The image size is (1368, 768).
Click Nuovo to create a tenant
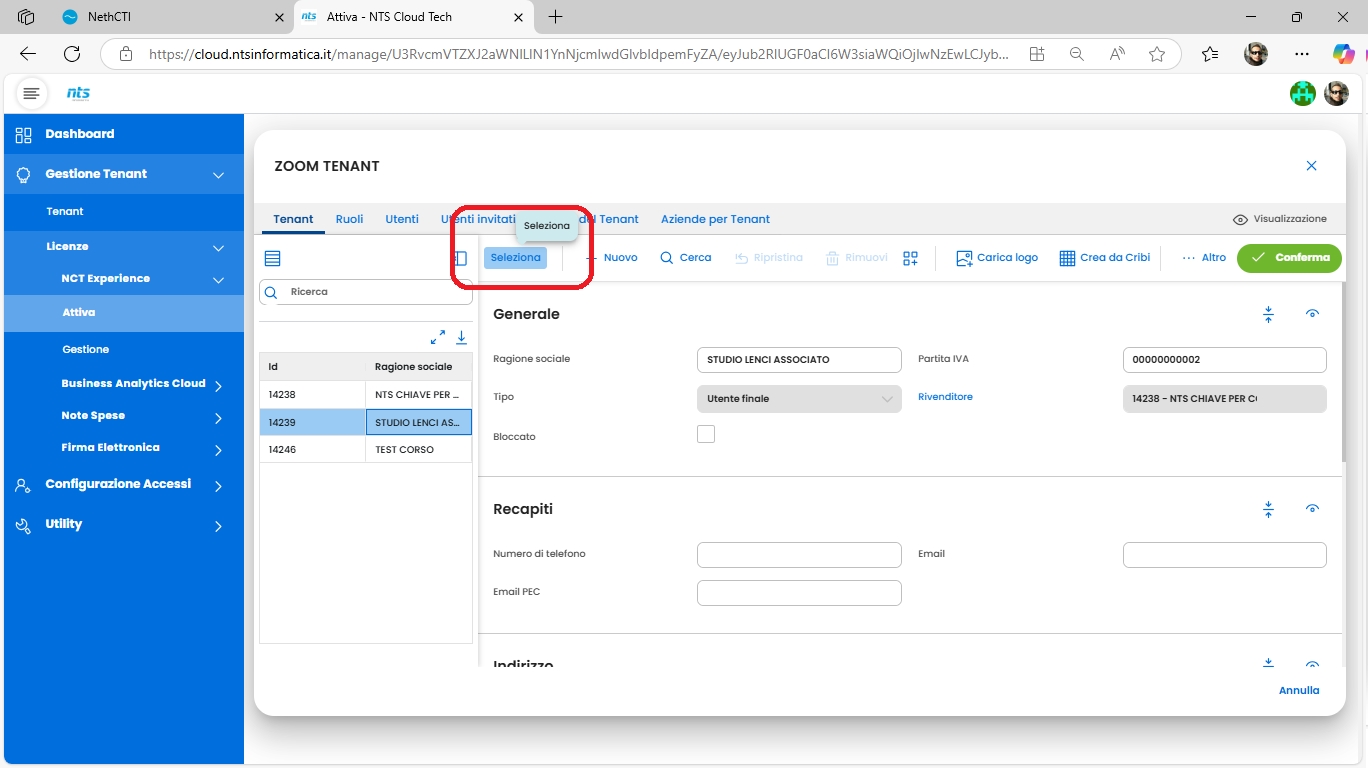click(611, 258)
